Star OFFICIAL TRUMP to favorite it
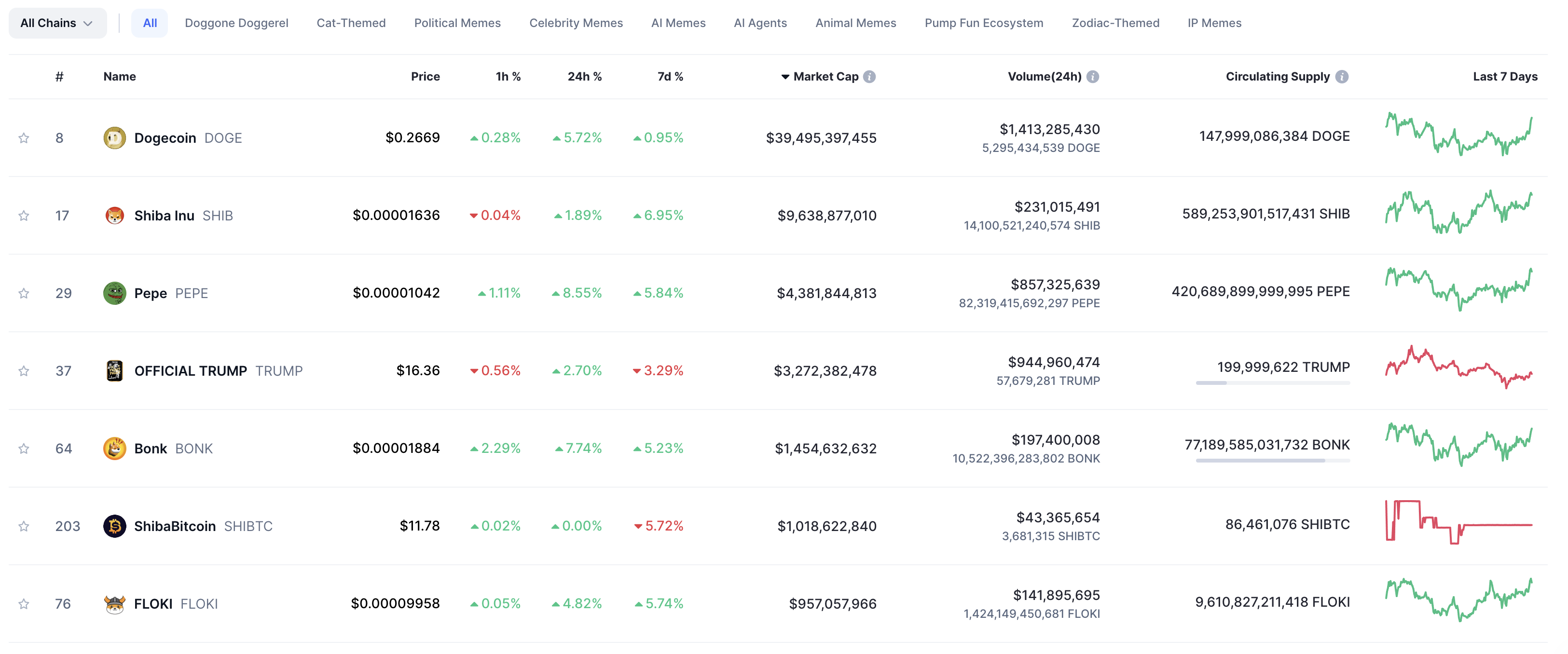This screenshot has height=654, width=1568. pos(24,370)
